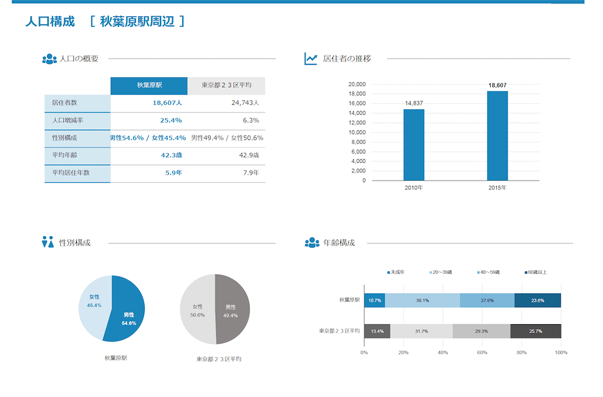Click the 2010年 bar in the chart
The width and height of the screenshot is (603, 397).
click(x=414, y=145)
